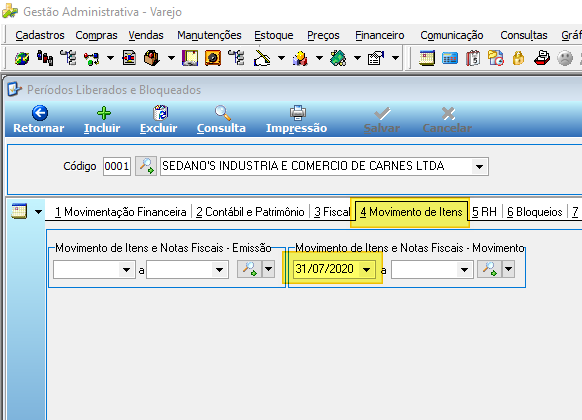Switch to the 3 Fiscal tab

click(x=332, y=212)
